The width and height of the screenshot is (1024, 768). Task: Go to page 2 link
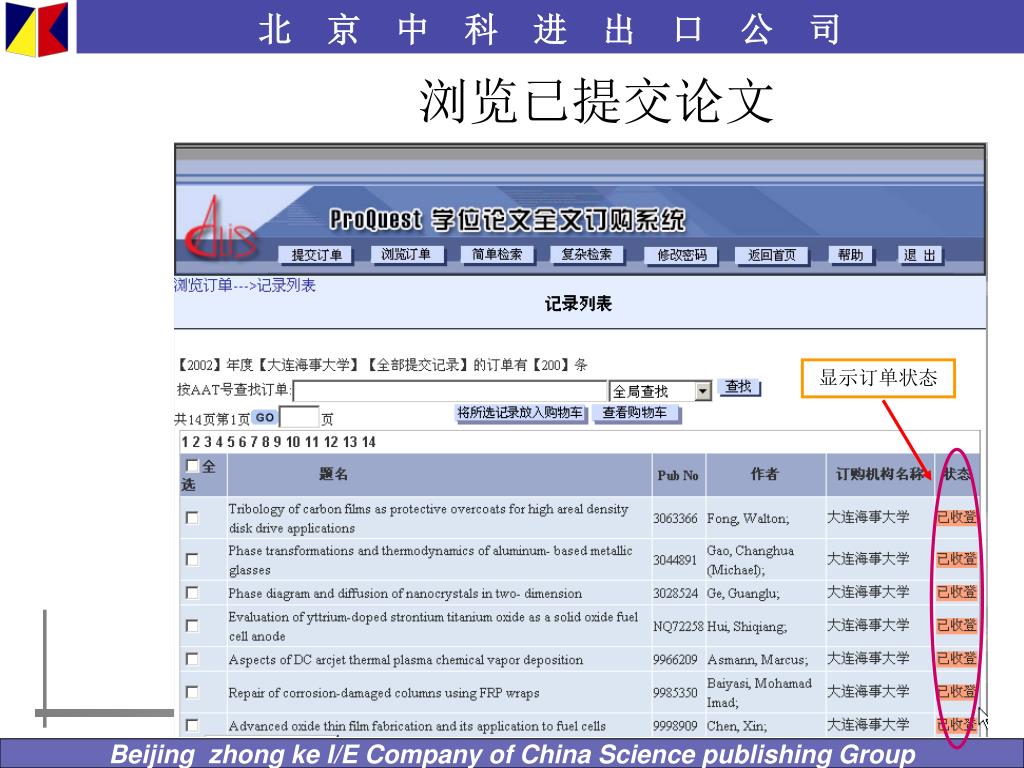[x=196, y=442]
